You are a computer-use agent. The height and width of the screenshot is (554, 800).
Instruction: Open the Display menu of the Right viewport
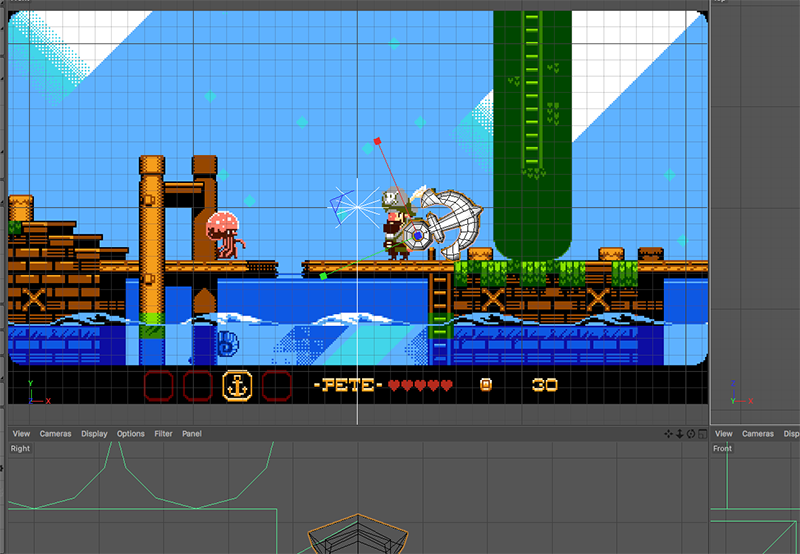[94, 434]
